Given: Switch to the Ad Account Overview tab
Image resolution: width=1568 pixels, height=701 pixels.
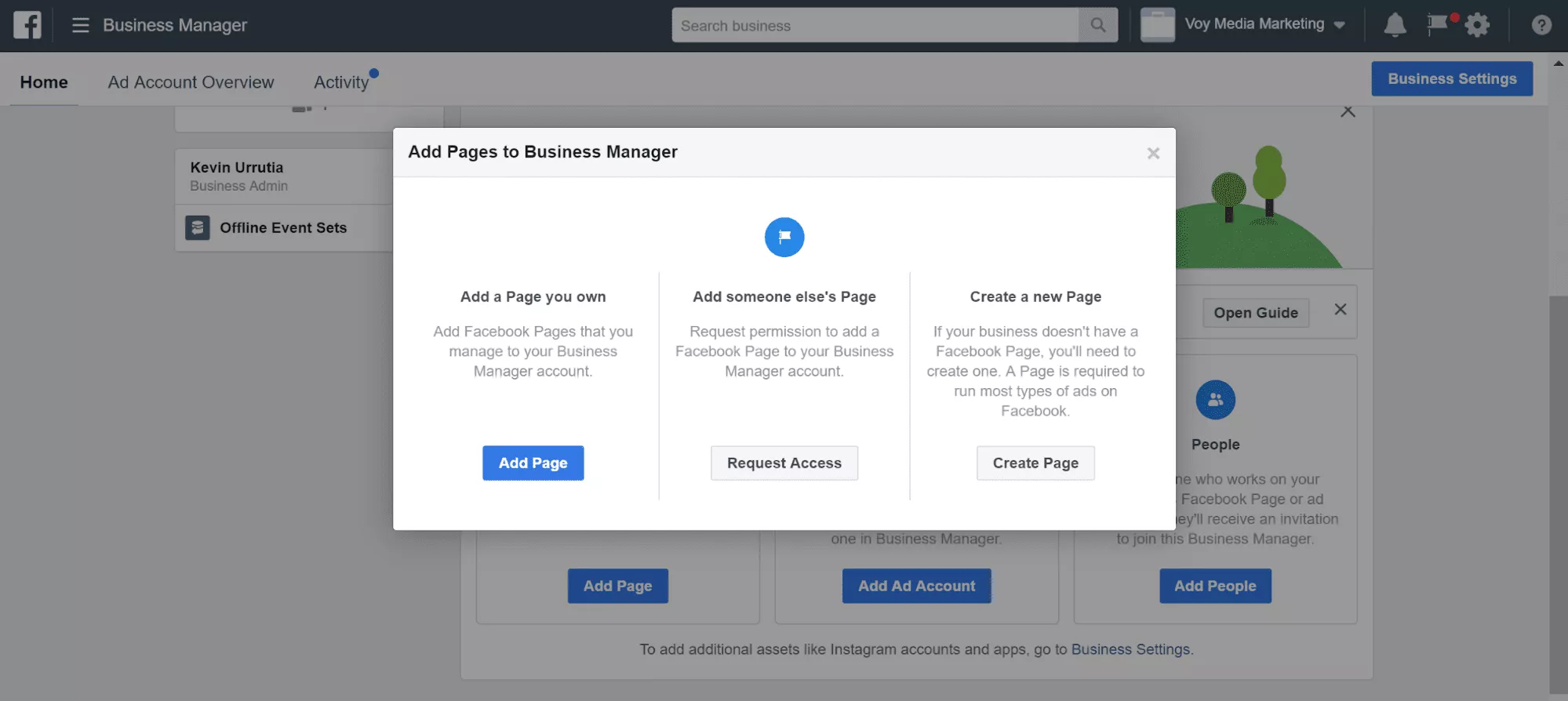Looking at the screenshot, I should (x=191, y=82).
